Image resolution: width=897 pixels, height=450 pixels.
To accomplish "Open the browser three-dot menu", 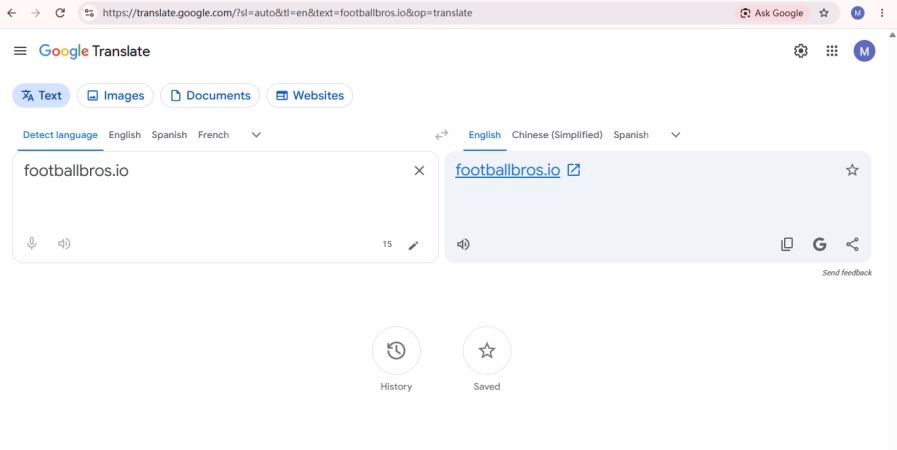I will 882,13.
